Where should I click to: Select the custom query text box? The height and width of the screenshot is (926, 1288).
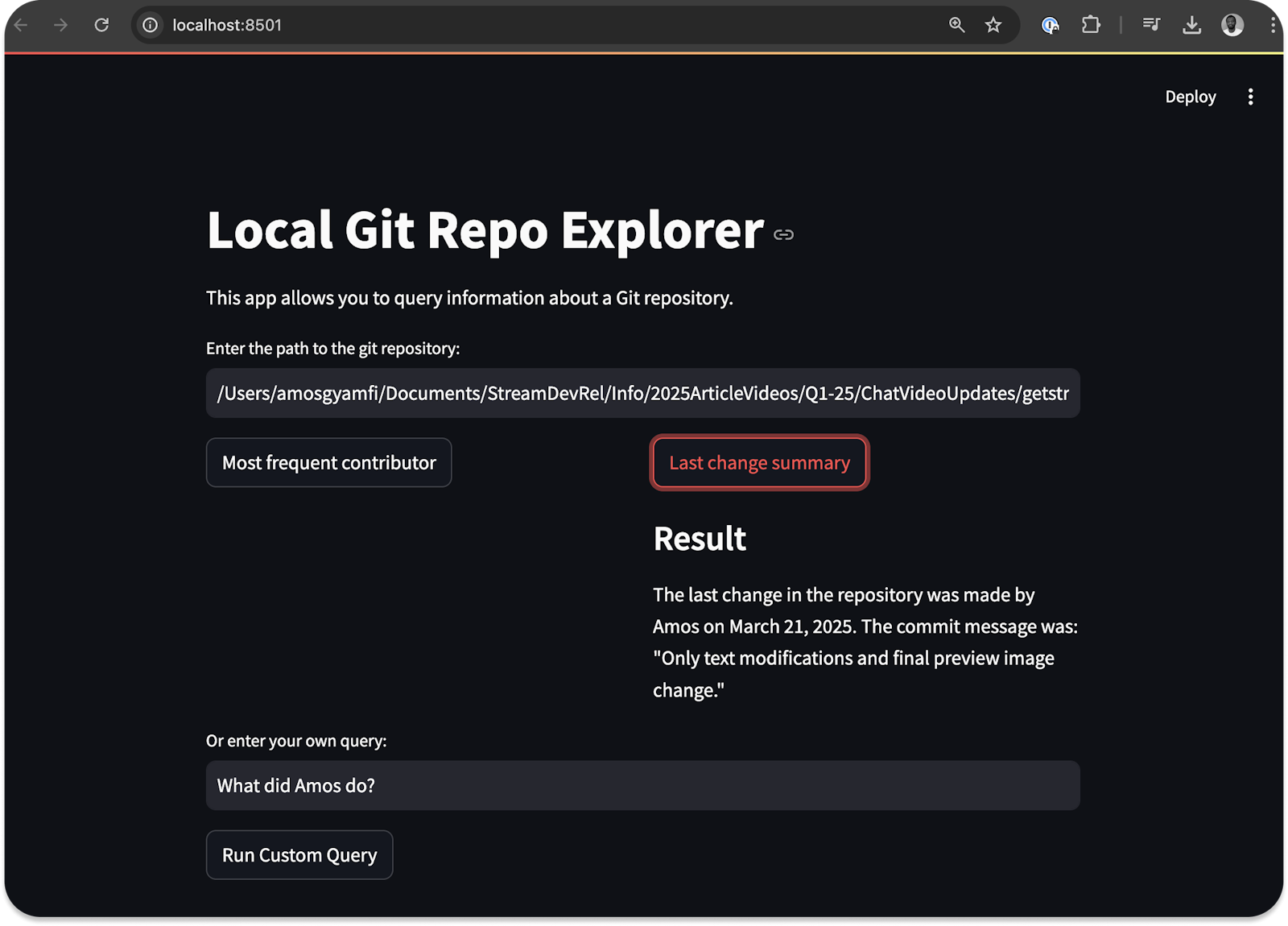[x=642, y=785]
